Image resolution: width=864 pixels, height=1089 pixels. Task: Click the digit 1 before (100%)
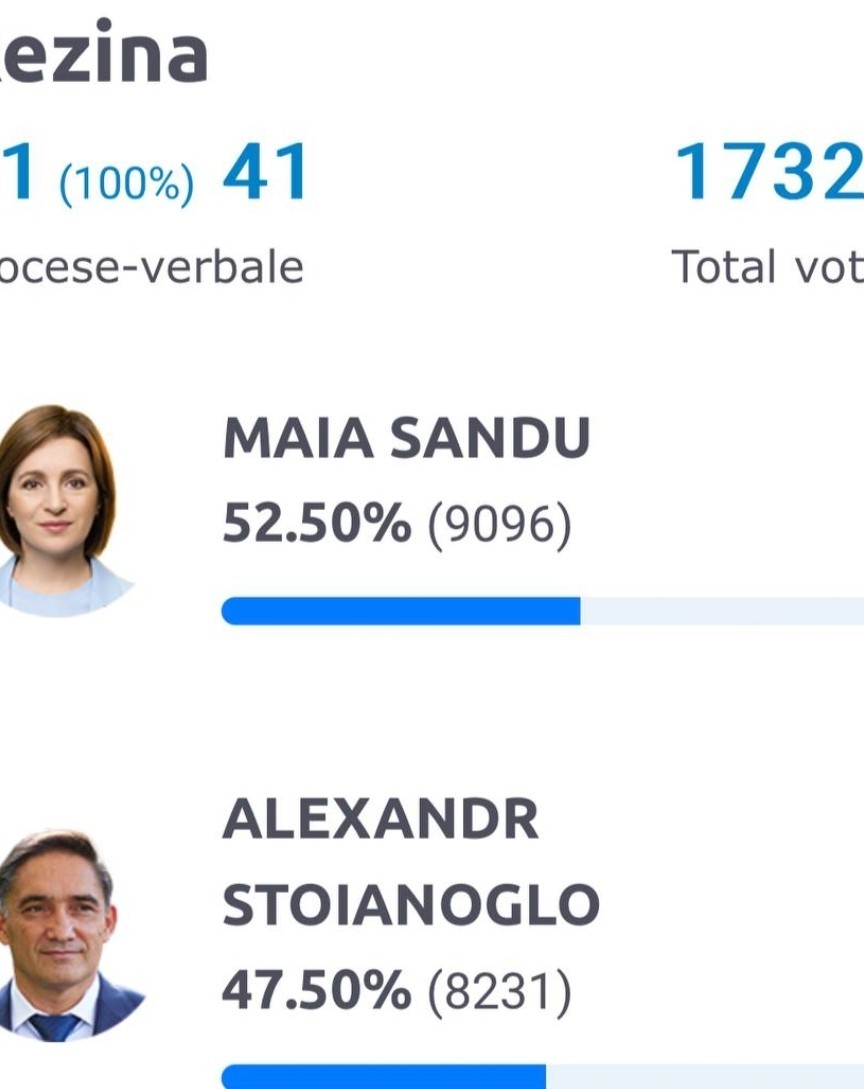click(x=17, y=172)
